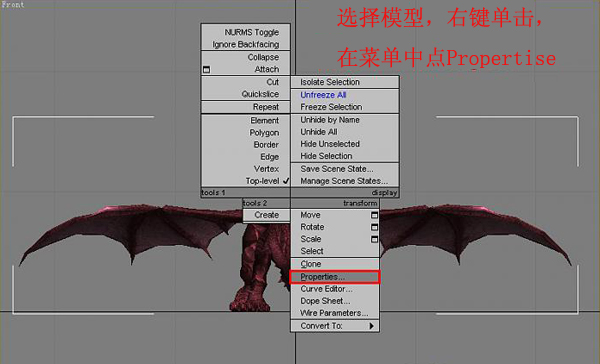Click the transform quad label
600x364 pixels.
(360, 203)
